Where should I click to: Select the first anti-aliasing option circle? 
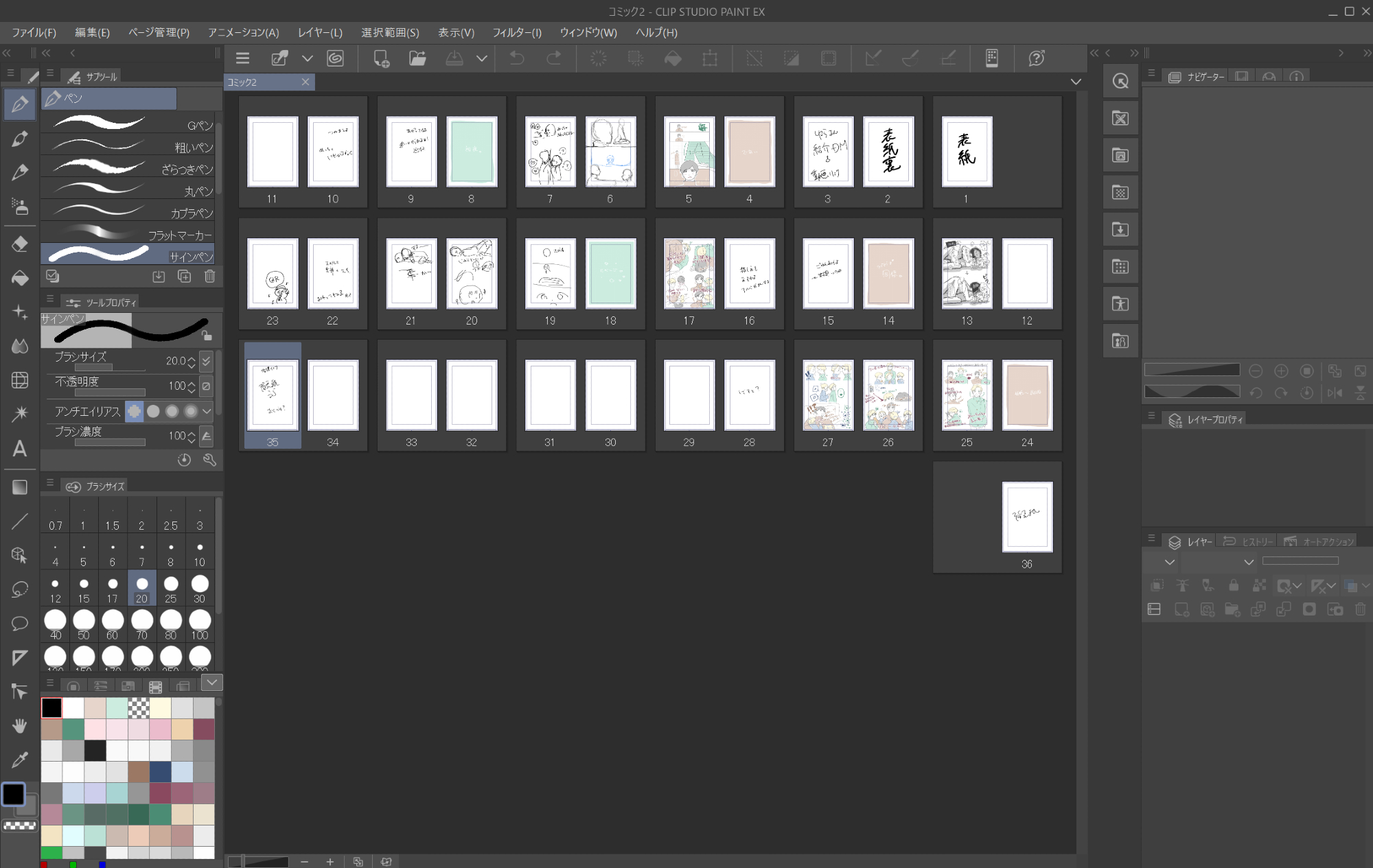click(x=135, y=411)
